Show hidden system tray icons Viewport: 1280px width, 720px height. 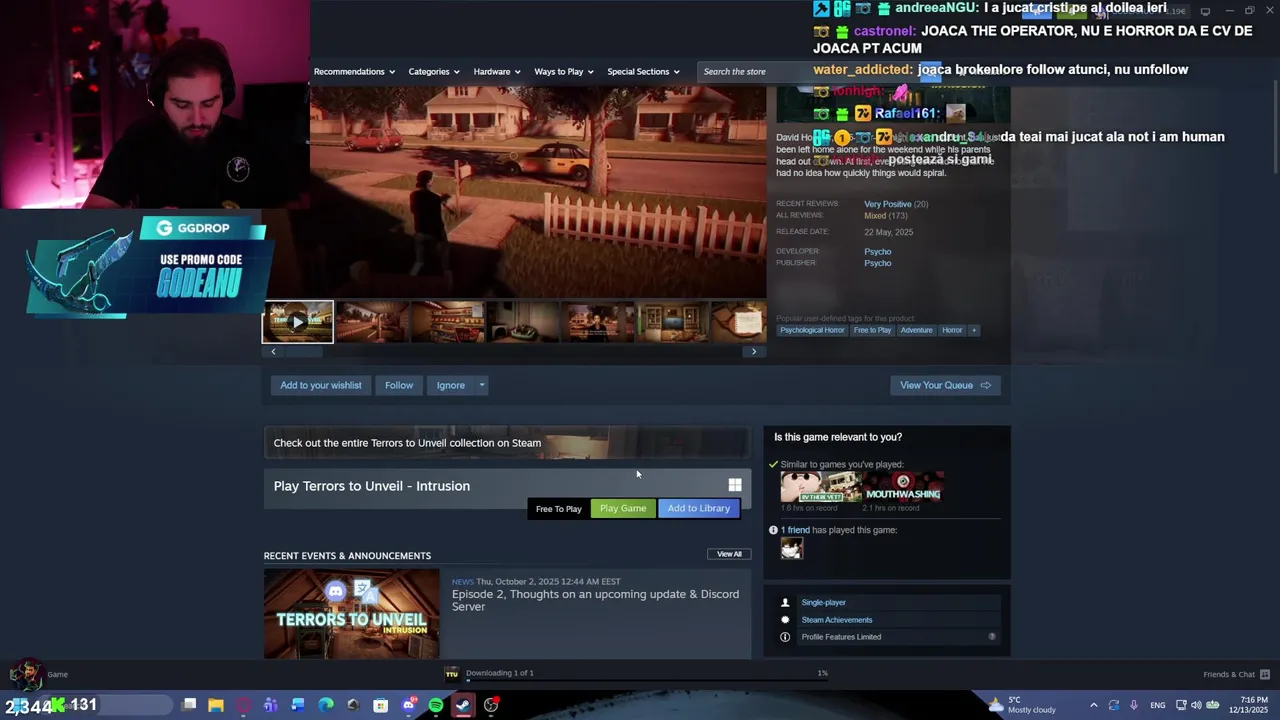tap(1093, 705)
